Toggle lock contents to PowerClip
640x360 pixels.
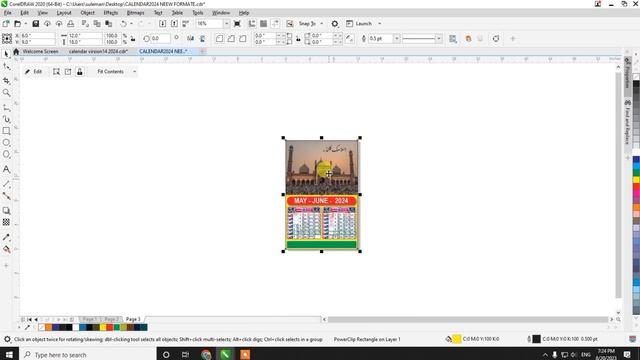pyautogui.click(x=80, y=72)
